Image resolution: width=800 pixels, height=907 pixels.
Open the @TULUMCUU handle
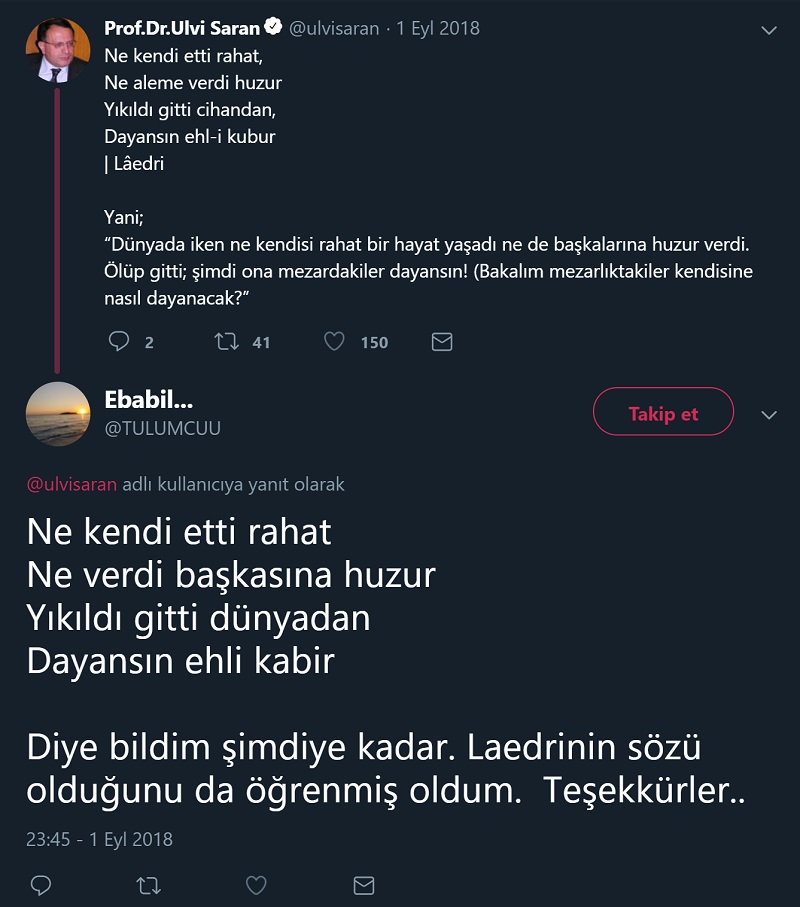click(x=162, y=428)
